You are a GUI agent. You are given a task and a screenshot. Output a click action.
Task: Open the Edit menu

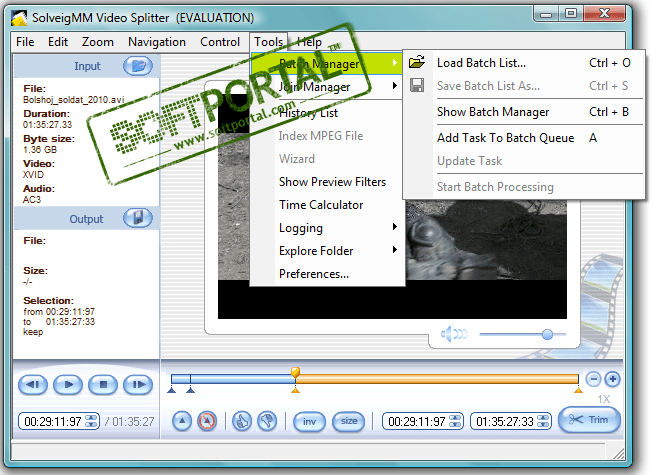click(57, 42)
